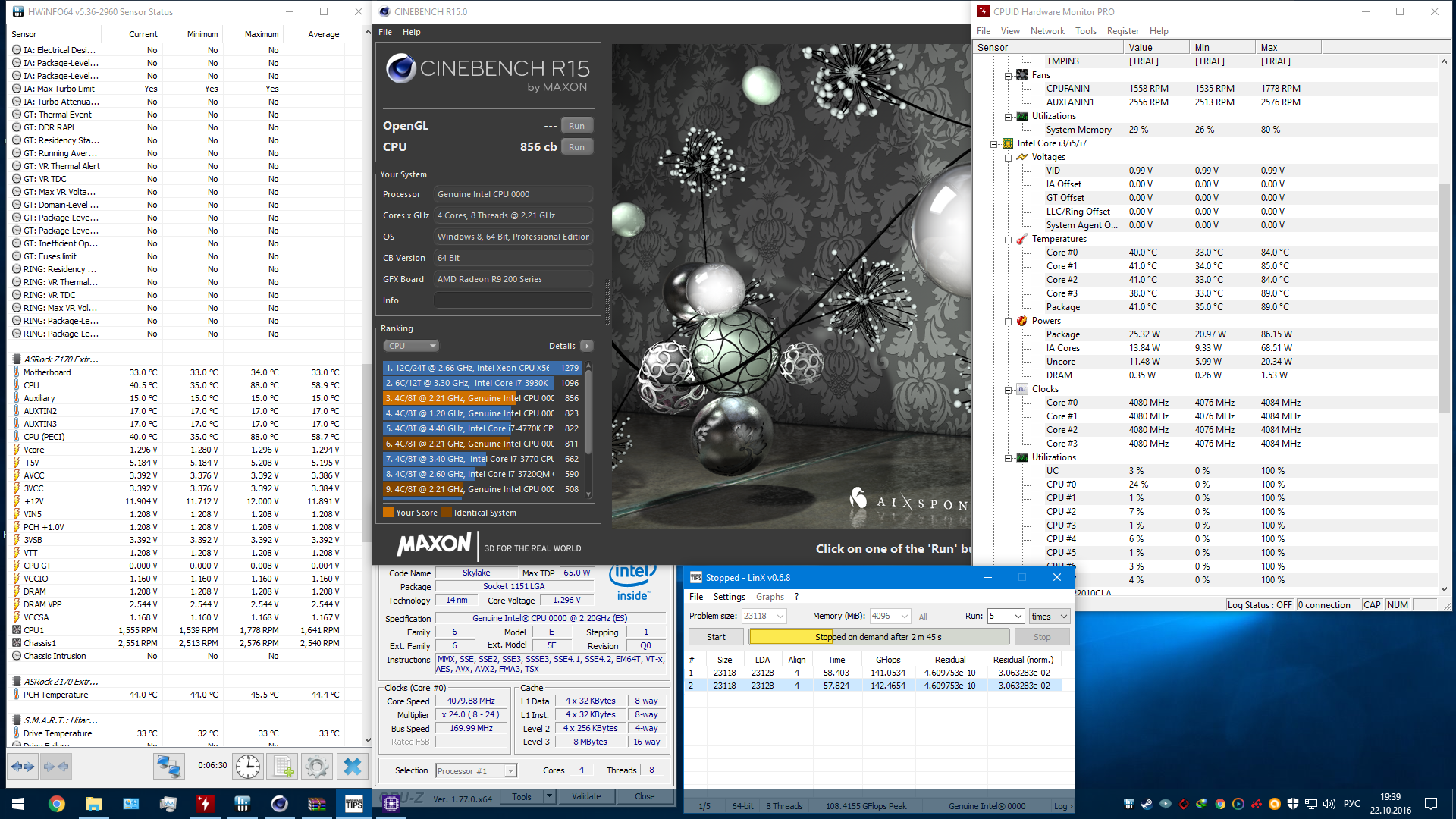Reset sensor clock timer icon
The image size is (1456, 819).
coord(248,767)
